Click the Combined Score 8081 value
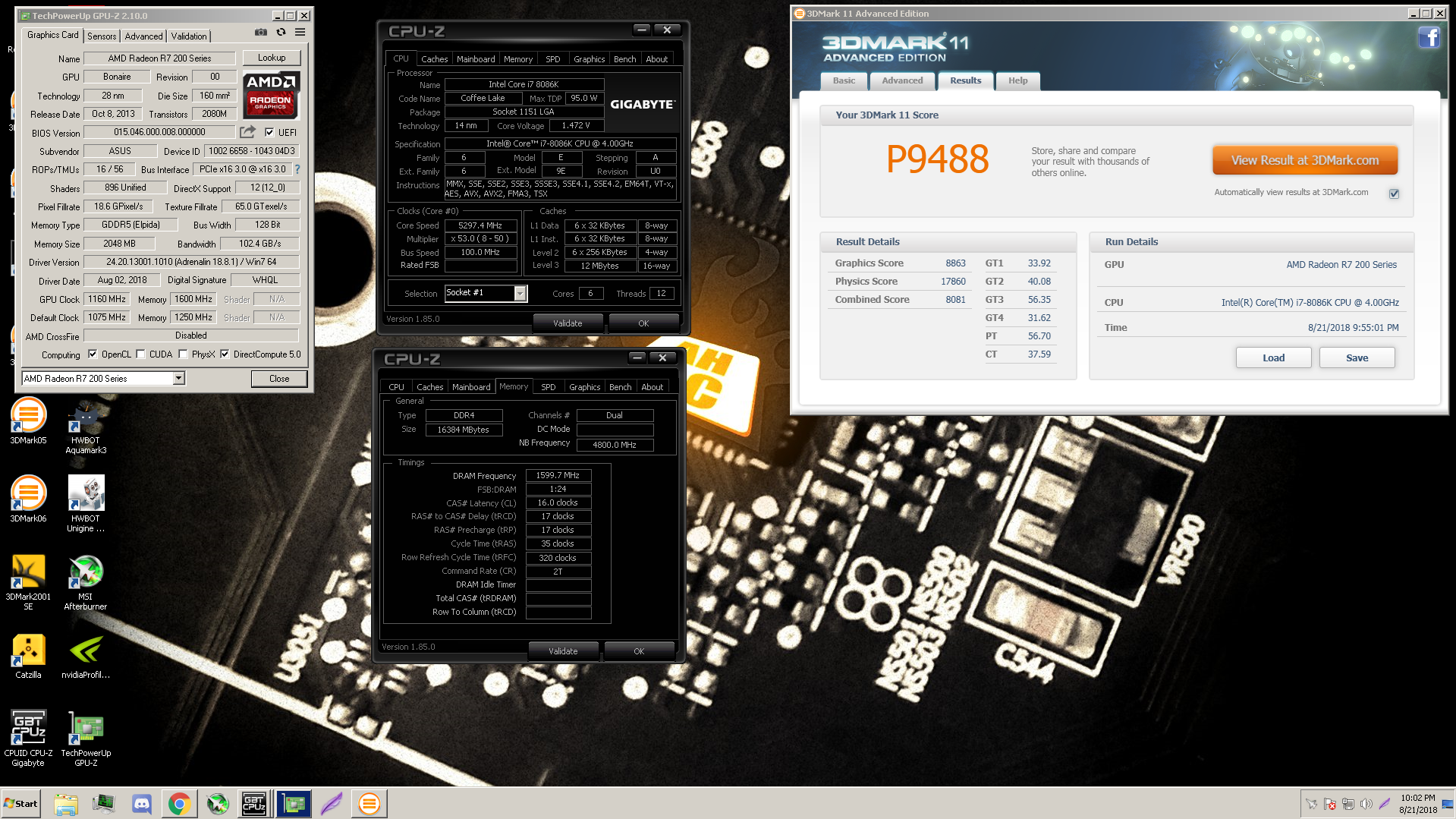This screenshot has width=1456, height=819. coord(955,300)
